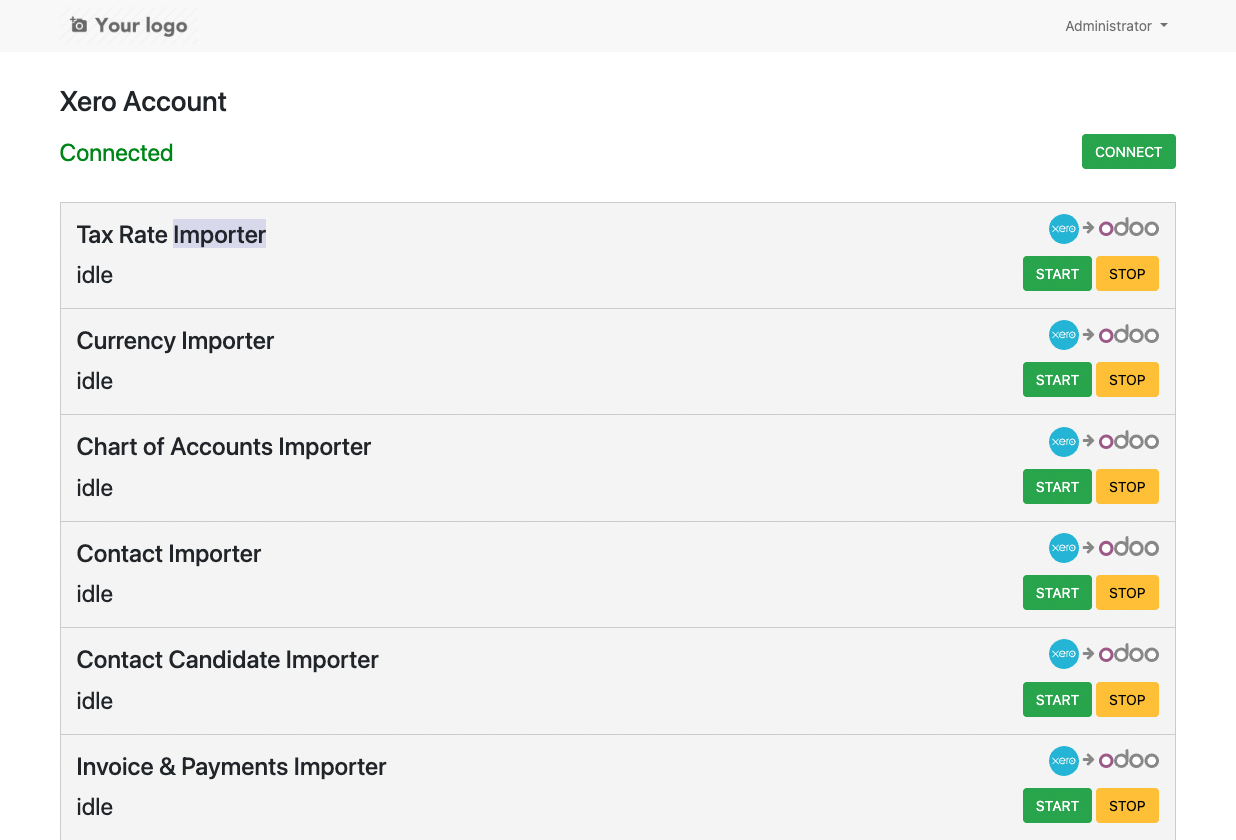Start the Chart of Accounts Importer
This screenshot has height=840, width=1236.
tap(1057, 487)
